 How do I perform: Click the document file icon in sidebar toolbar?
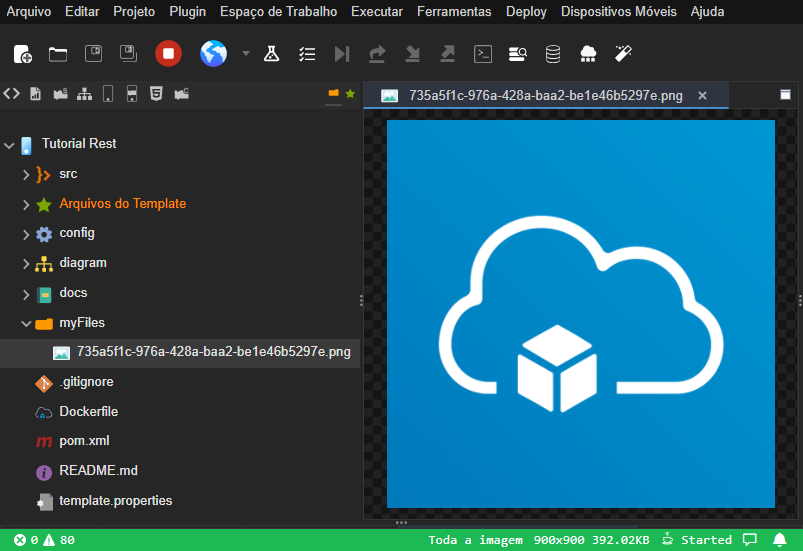point(35,94)
